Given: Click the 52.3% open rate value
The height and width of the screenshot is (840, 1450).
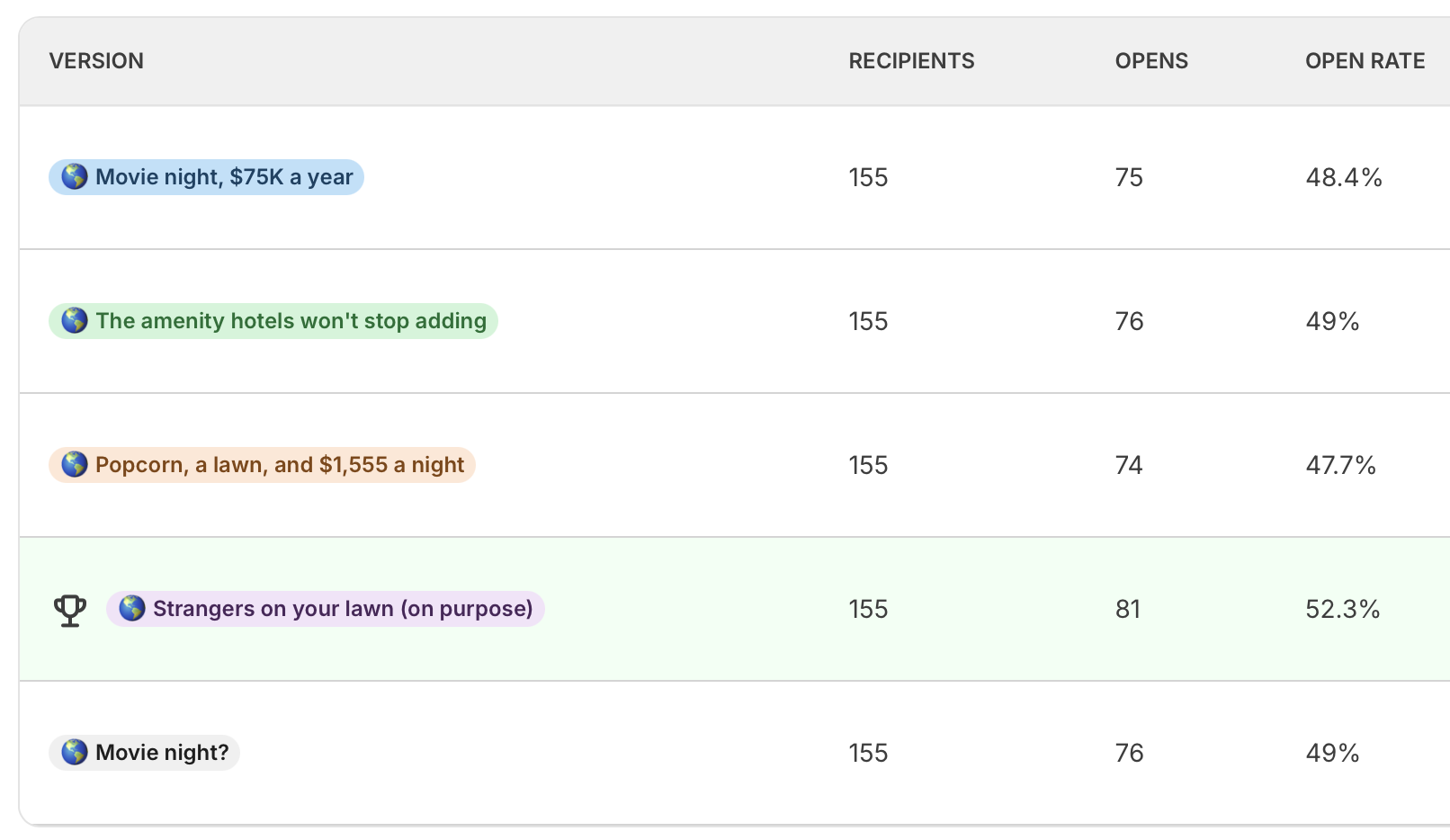Looking at the screenshot, I should point(1343,609).
